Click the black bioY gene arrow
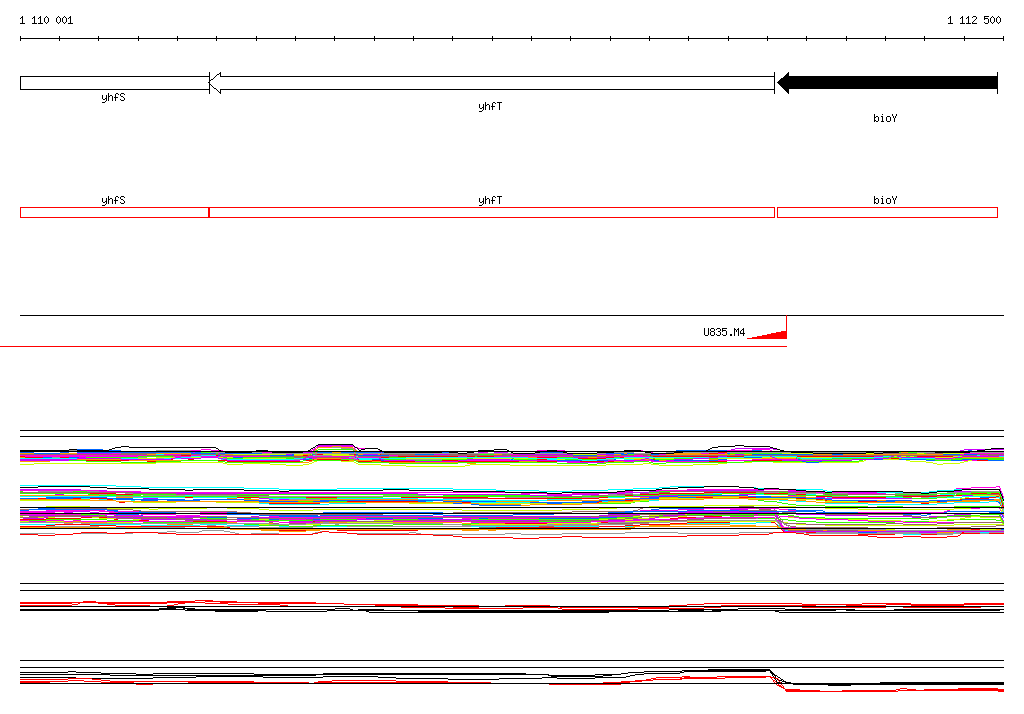Screen dimensions: 1024x714 pos(888,83)
